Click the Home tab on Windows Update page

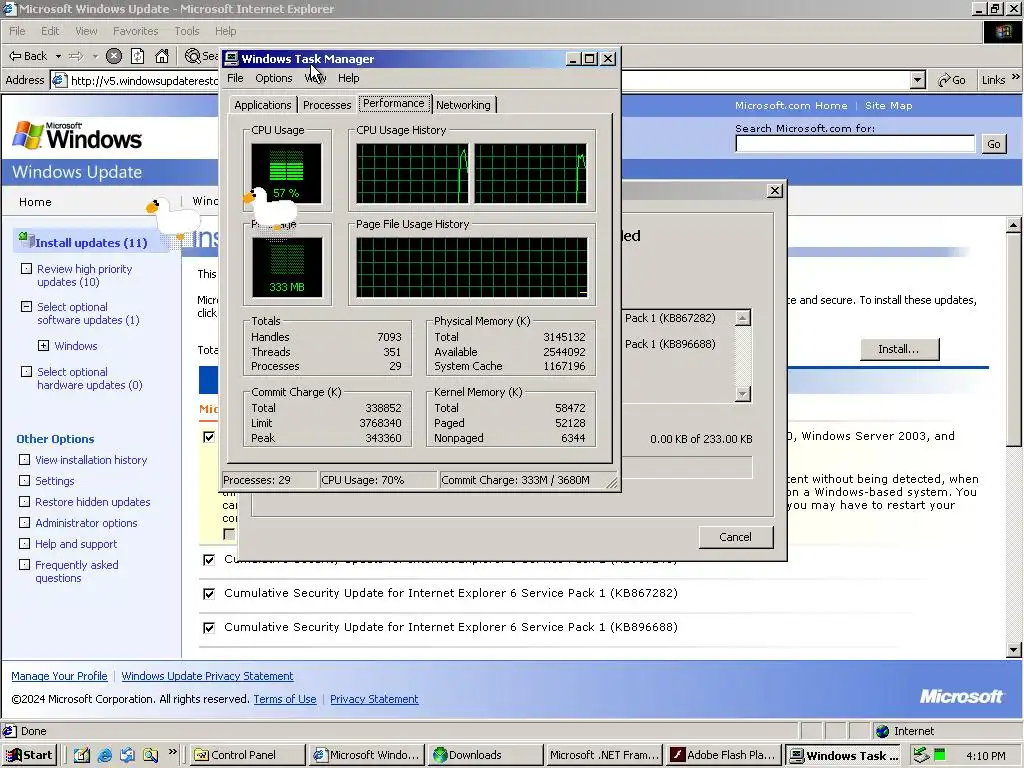pos(35,202)
